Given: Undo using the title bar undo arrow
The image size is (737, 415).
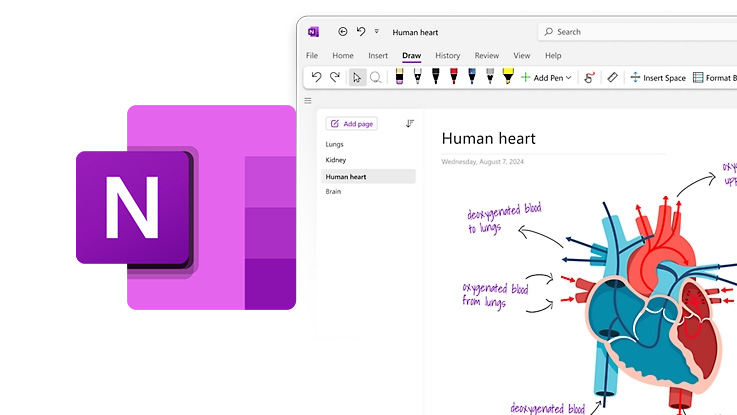Looking at the screenshot, I should click(361, 31).
